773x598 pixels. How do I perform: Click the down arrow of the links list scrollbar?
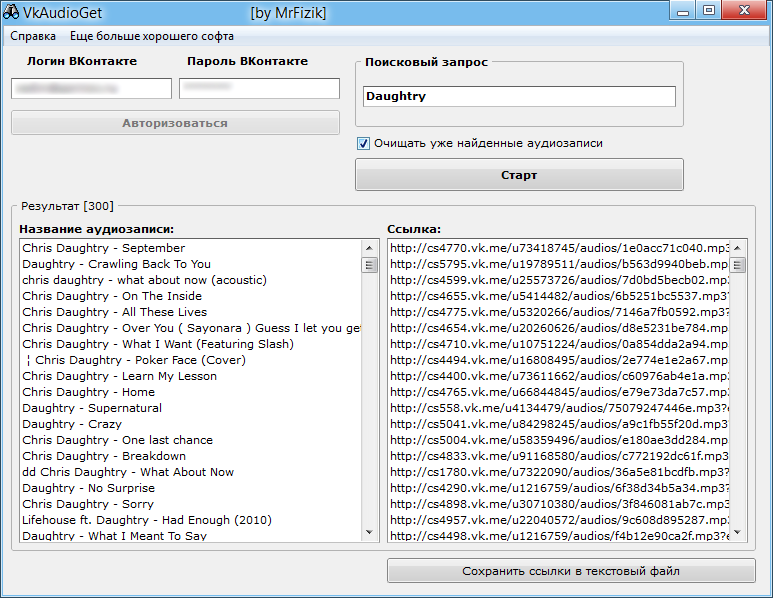(738, 532)
